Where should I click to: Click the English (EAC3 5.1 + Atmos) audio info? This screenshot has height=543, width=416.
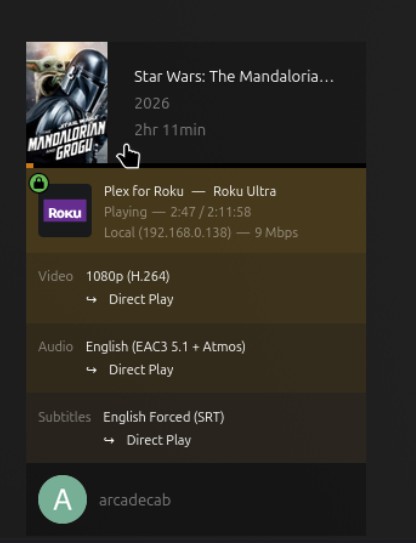tap(166, 347)
